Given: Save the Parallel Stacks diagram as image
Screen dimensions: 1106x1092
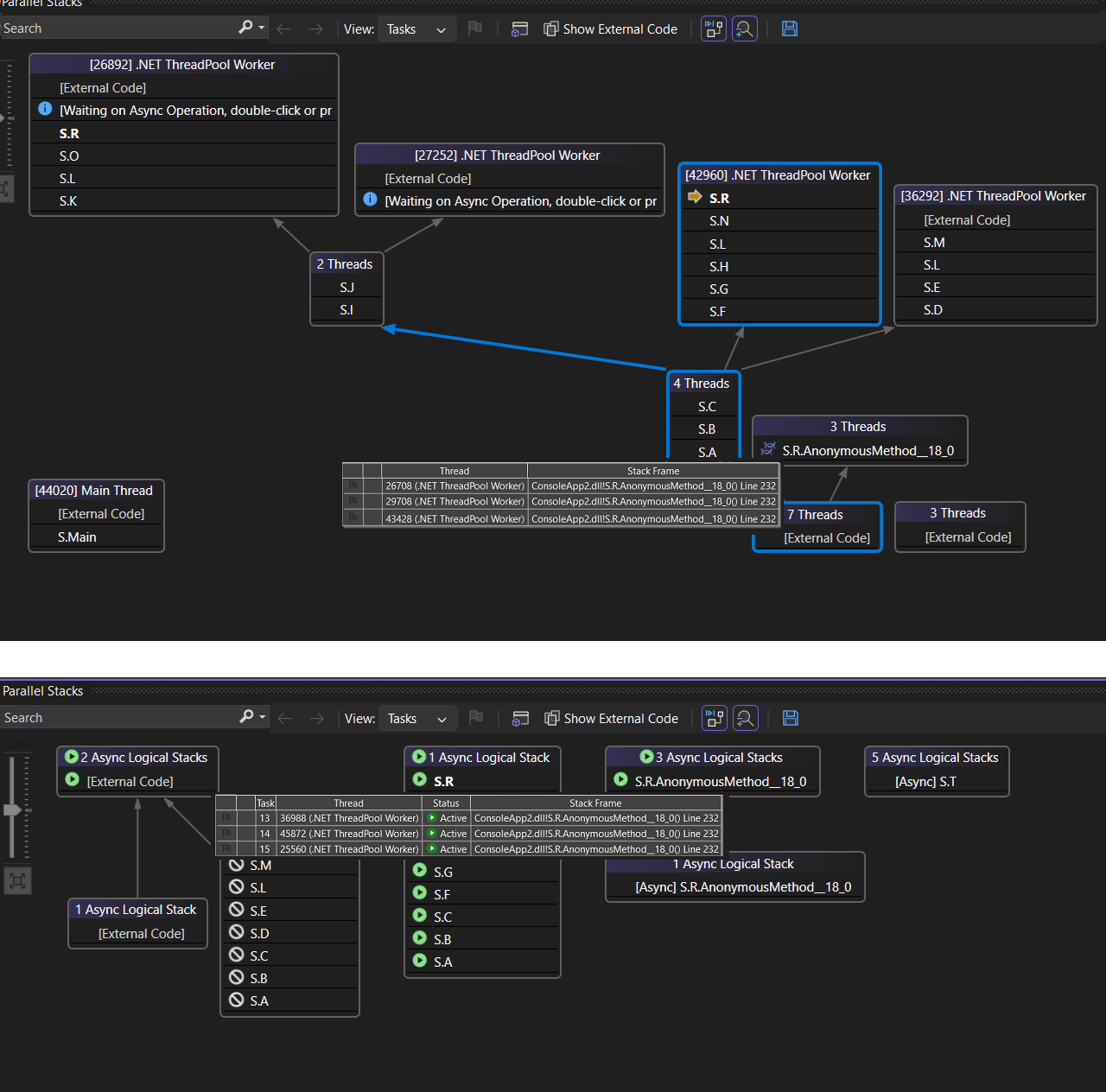Looking at the screenshot, I should (x=789, y=29).
